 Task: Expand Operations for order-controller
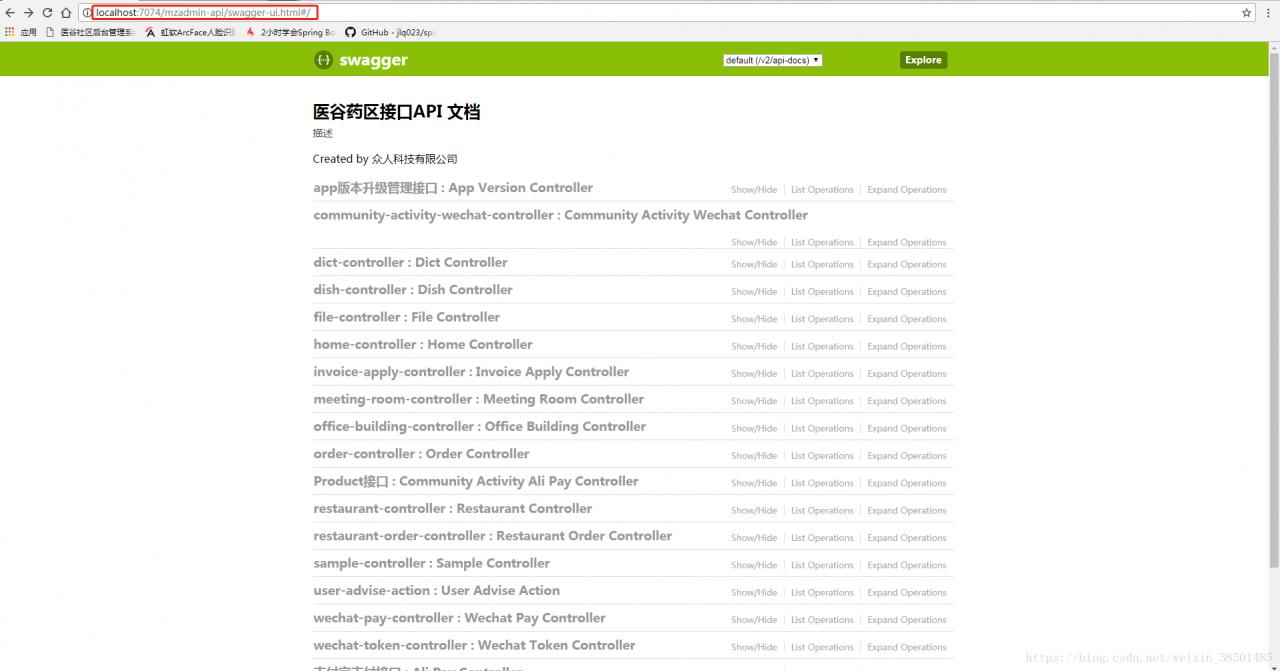[907, 456]
